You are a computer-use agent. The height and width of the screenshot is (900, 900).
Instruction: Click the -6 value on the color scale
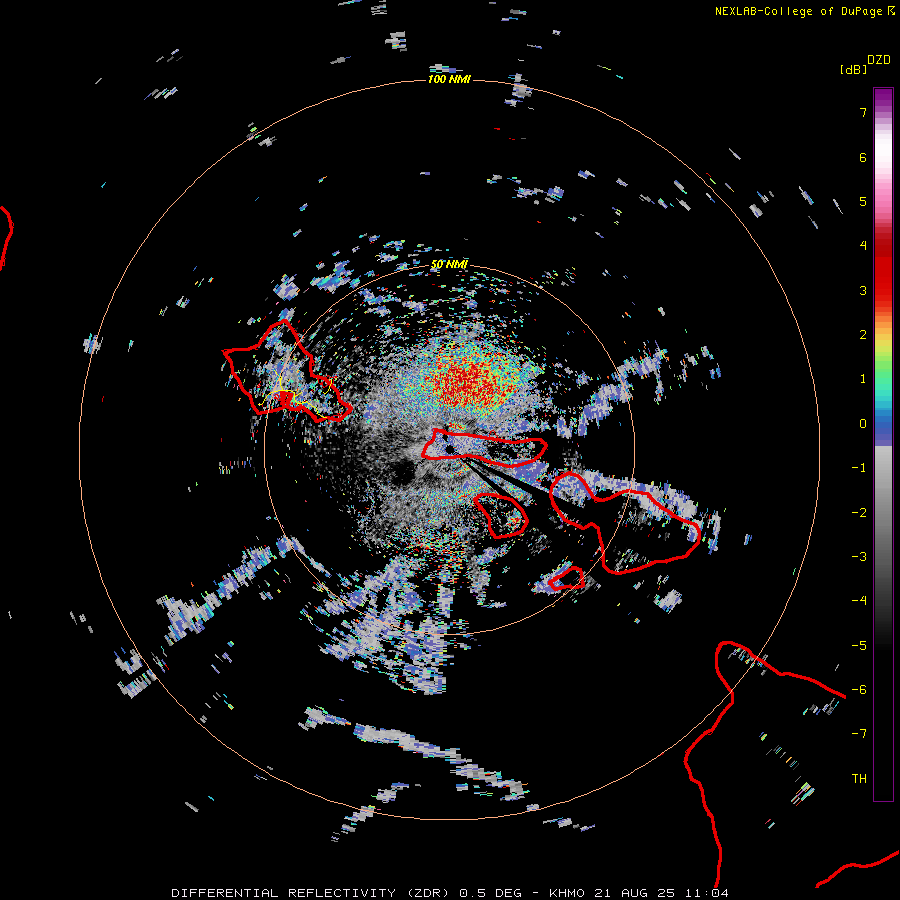point(859,690)
